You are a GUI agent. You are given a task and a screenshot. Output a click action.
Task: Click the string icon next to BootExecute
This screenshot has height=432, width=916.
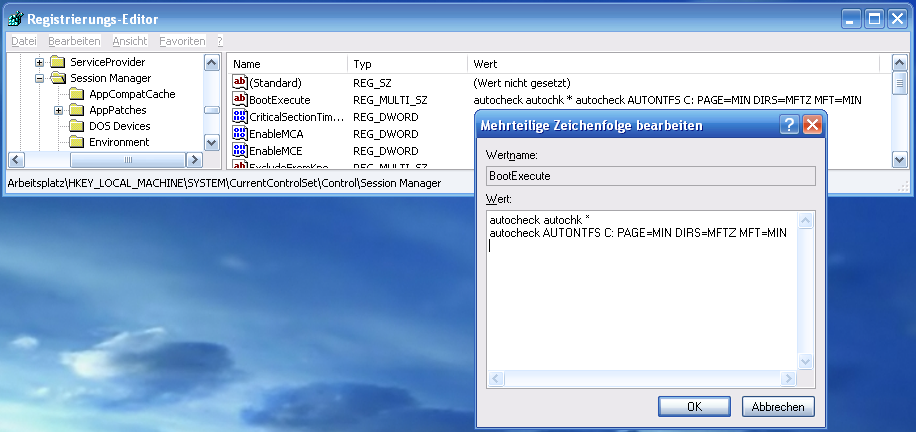coord(240,99)
